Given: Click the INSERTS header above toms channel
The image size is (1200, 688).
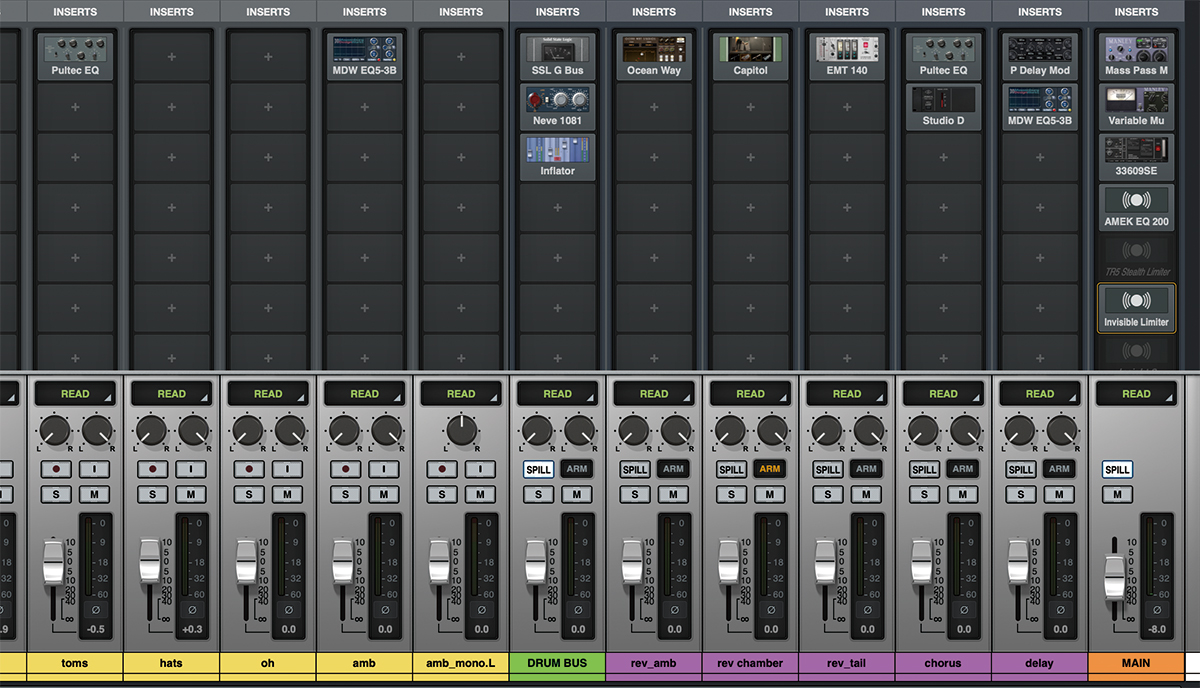Looking at the screenshot, I should [75, 12].
